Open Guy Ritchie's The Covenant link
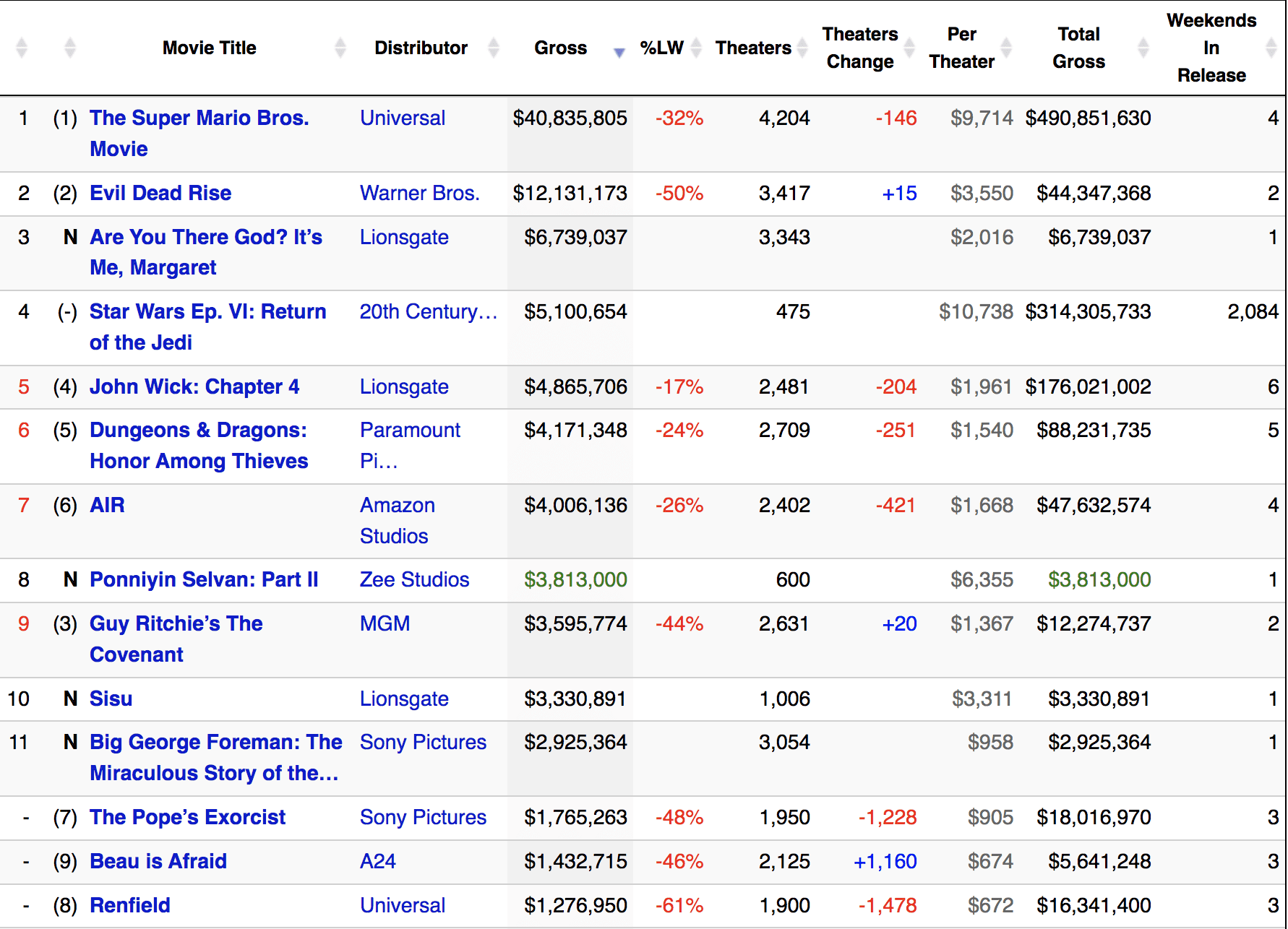1288x929 pixels. pos(176,639)
